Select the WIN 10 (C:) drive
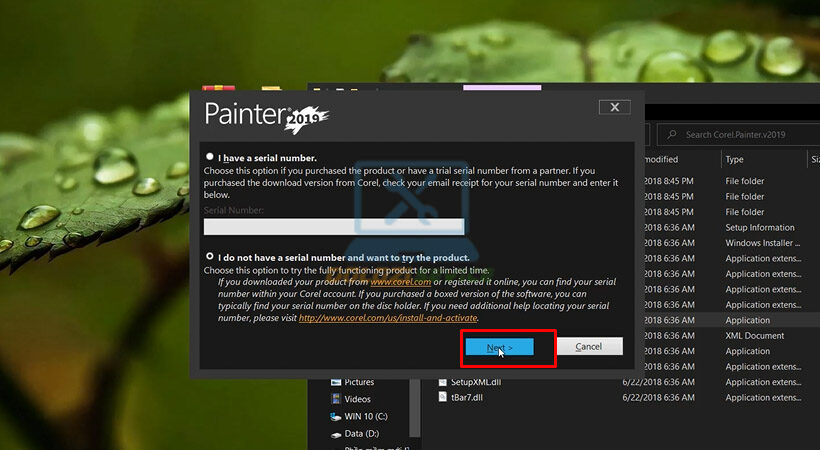 tap(364, 416)
